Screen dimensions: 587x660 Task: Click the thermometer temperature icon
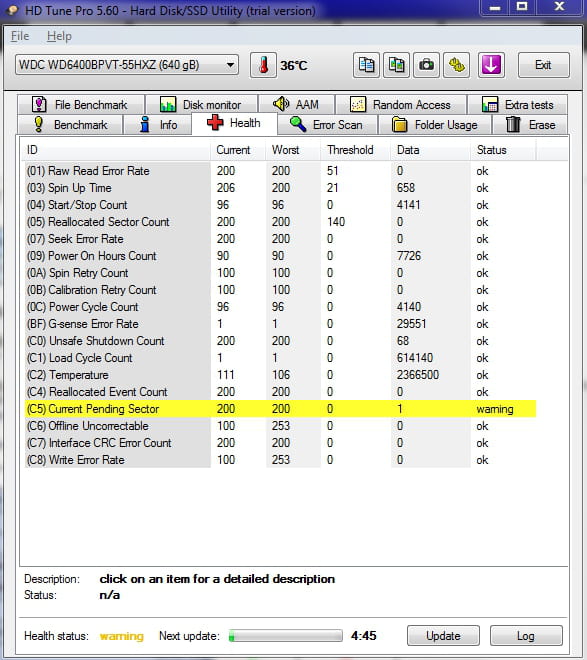click(263, 65)
